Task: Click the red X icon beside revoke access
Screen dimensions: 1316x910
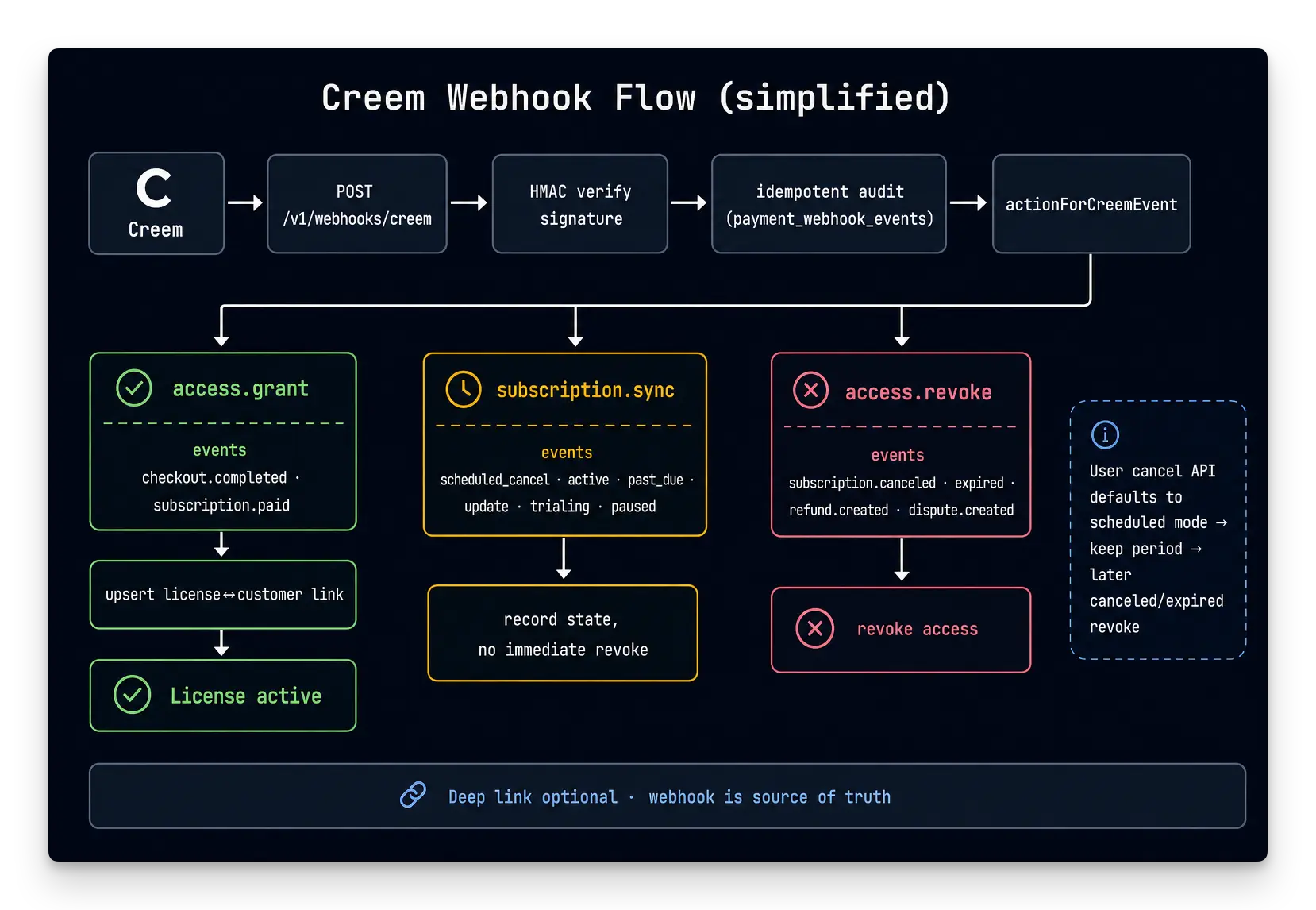Action: pyautogui.click(x=814, y=629)
